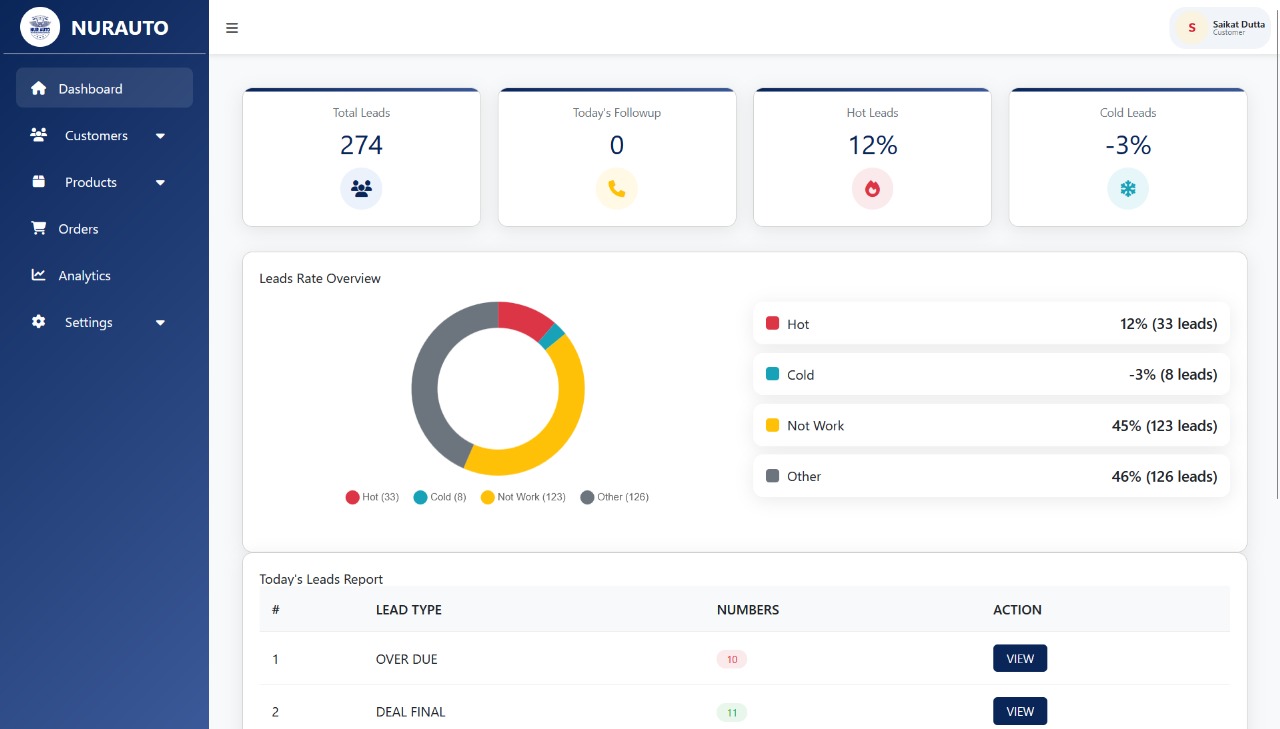Open the Saikat Dutta profile menu
The height and width of the screenshot is (729, 1280).
tap(1220, 27)
